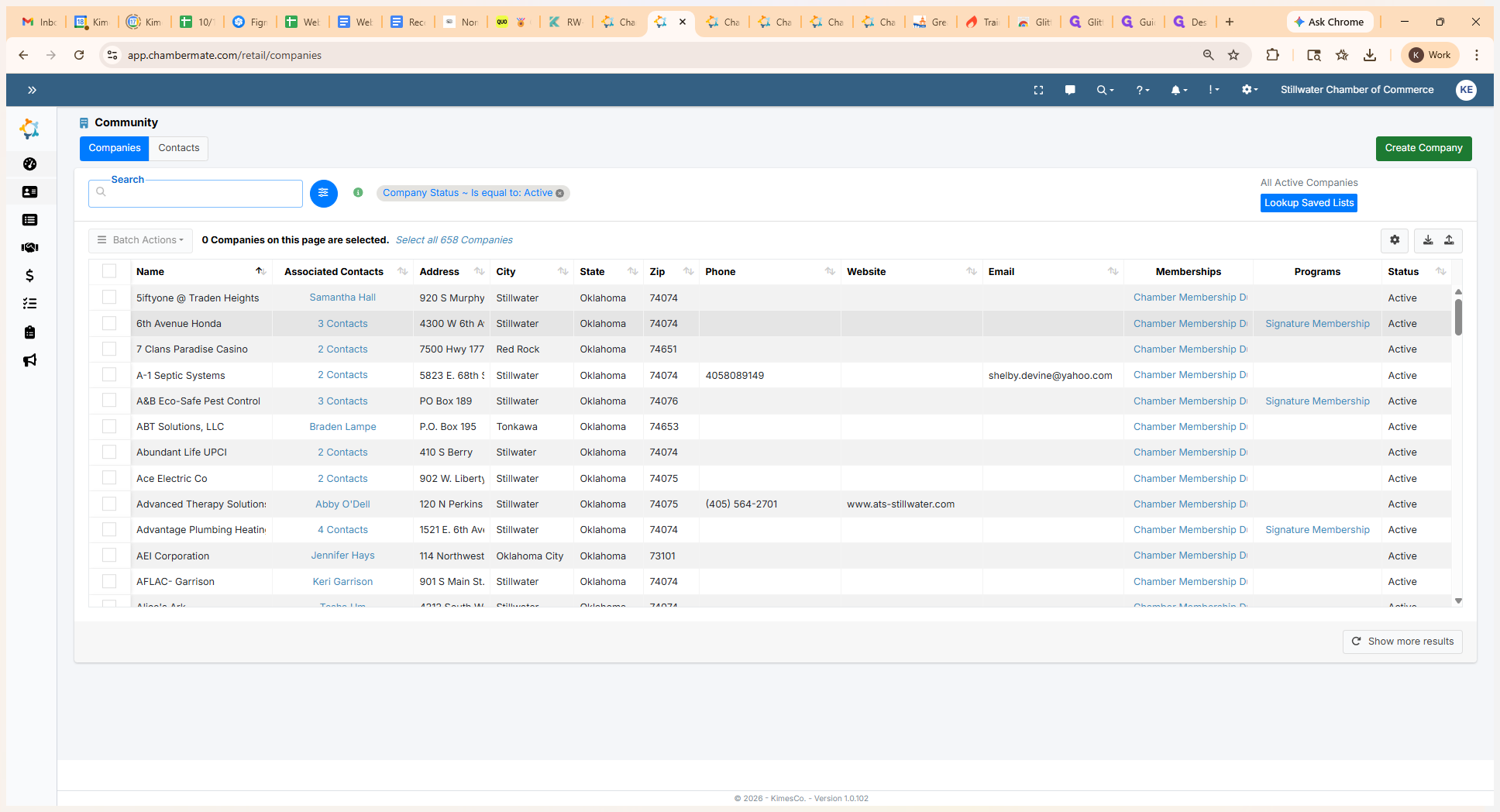Switch to the Contacts tab
This screenshot has width=1500, height=812.
(178, 148)
